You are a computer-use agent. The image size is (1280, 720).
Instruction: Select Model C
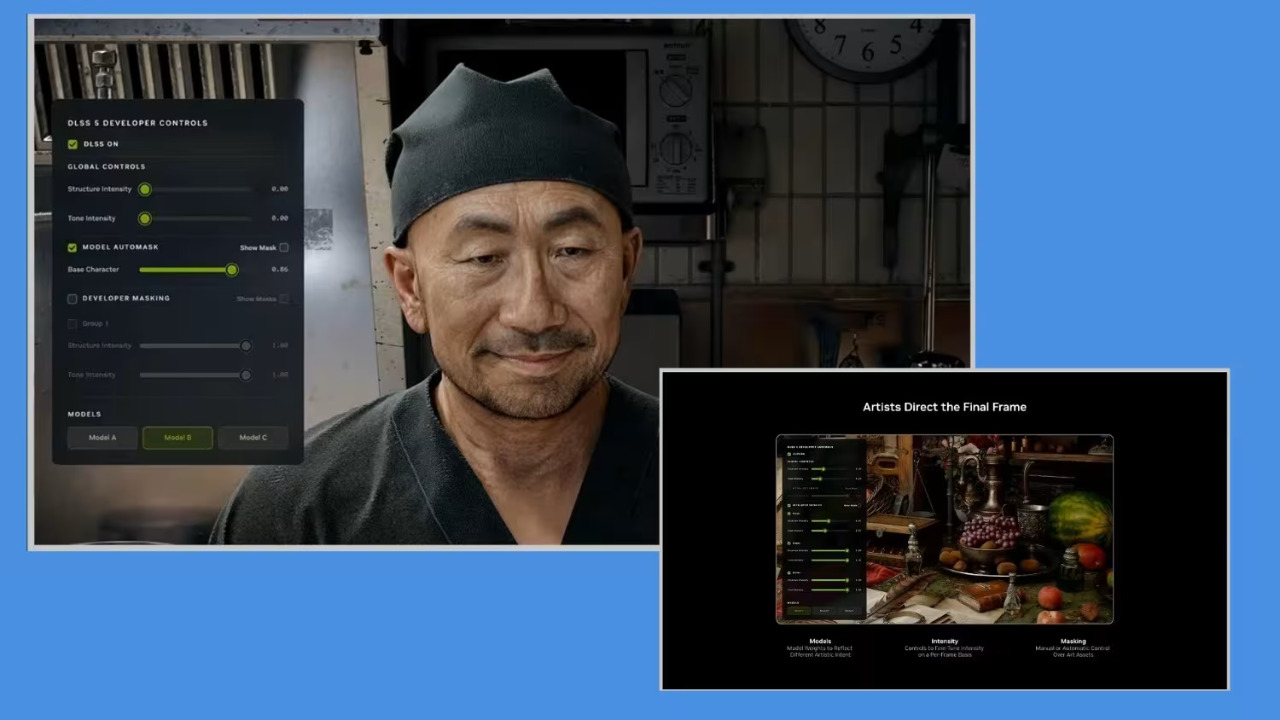point(253,437)
